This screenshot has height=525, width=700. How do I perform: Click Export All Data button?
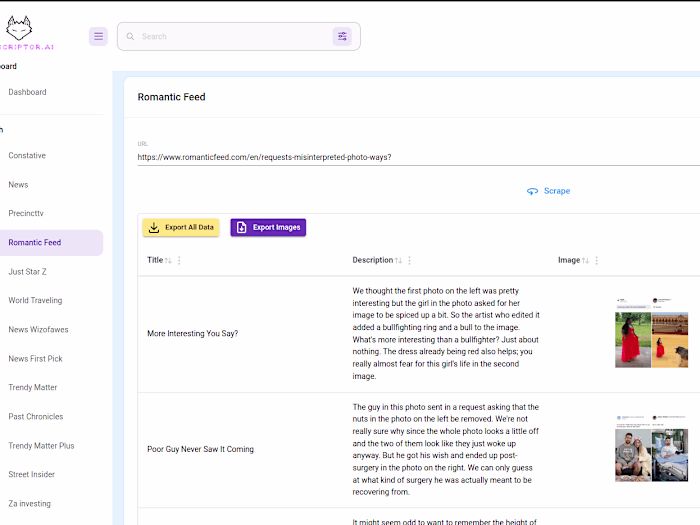click(x=181, y=227)
